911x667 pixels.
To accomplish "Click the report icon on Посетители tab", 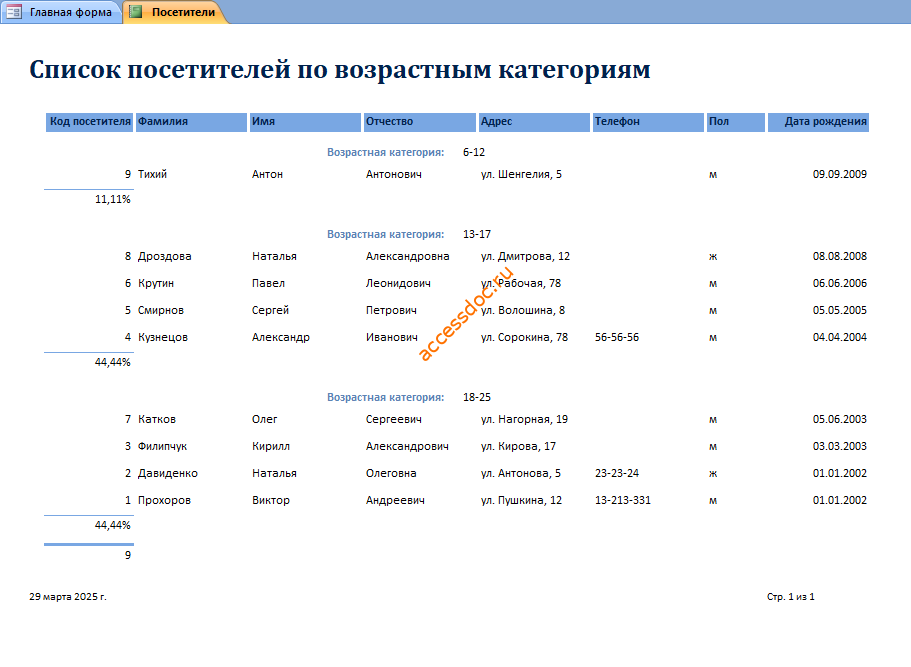I will coord(135,12).
